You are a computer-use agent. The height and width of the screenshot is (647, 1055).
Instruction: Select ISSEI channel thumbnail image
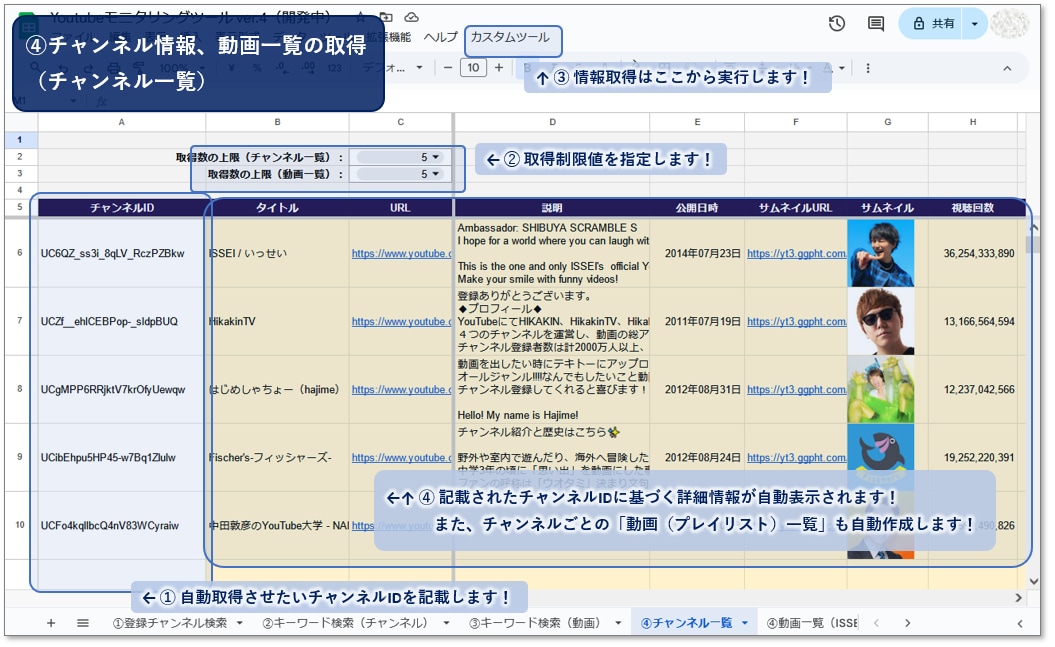(881, 254)
